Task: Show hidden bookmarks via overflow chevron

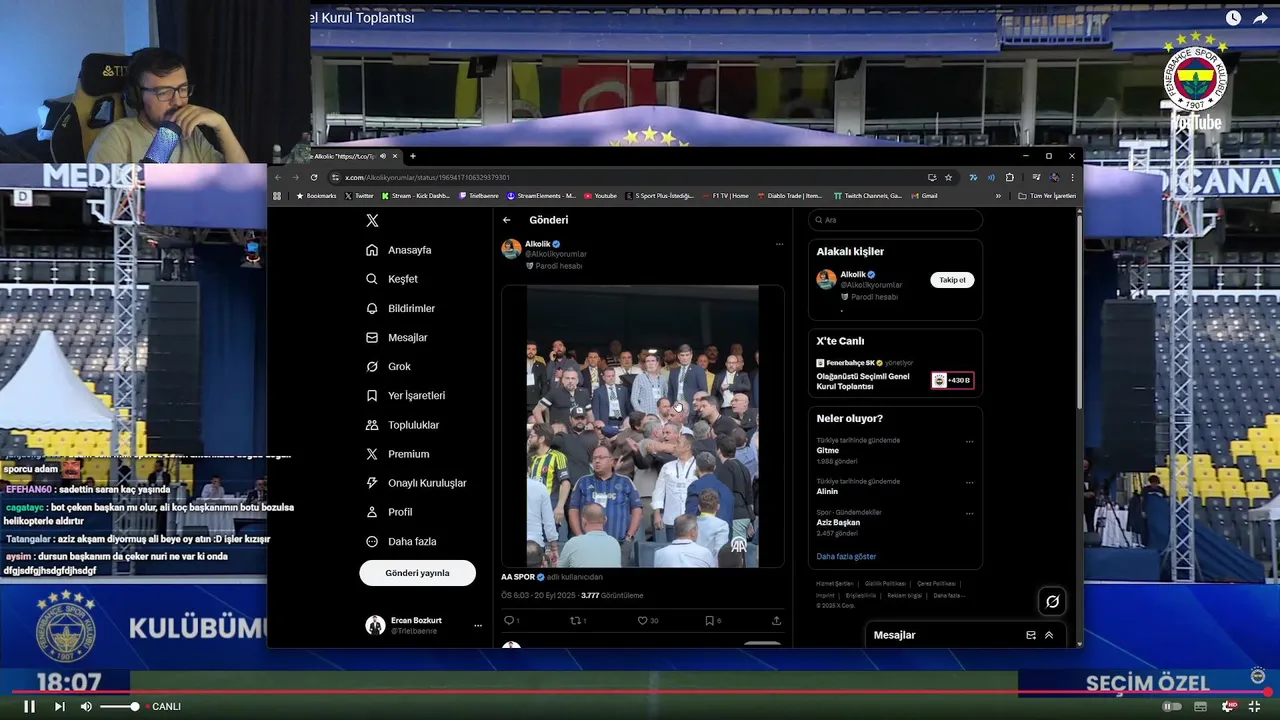Action: click(x=998, y=196)
